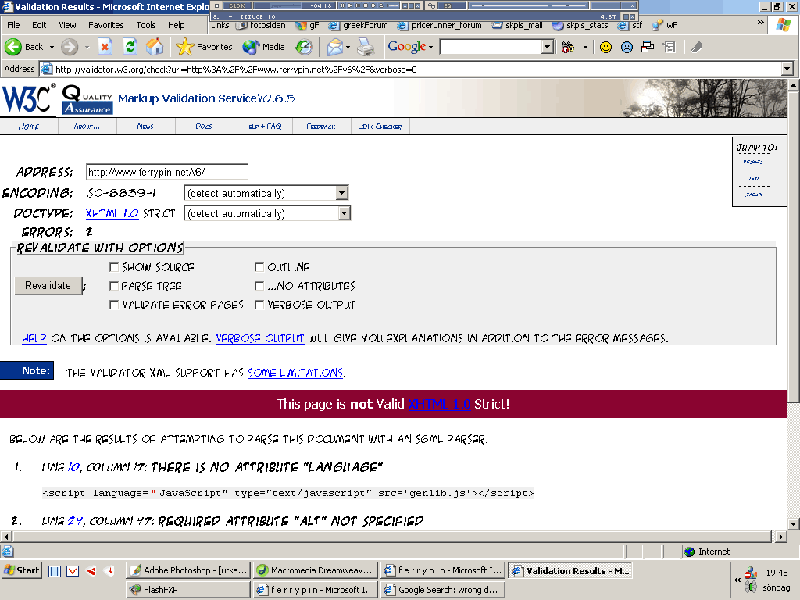800x600 pixels.
Task: Click the Forward arrow icon
Action: (x=69, y=47)
